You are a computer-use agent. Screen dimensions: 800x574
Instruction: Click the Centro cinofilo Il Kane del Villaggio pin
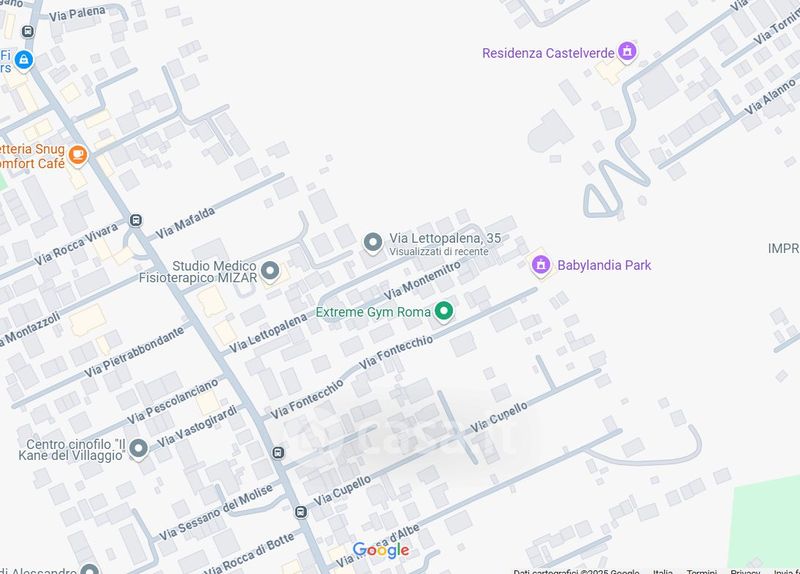pyautogui.click(x=138, y=448)
